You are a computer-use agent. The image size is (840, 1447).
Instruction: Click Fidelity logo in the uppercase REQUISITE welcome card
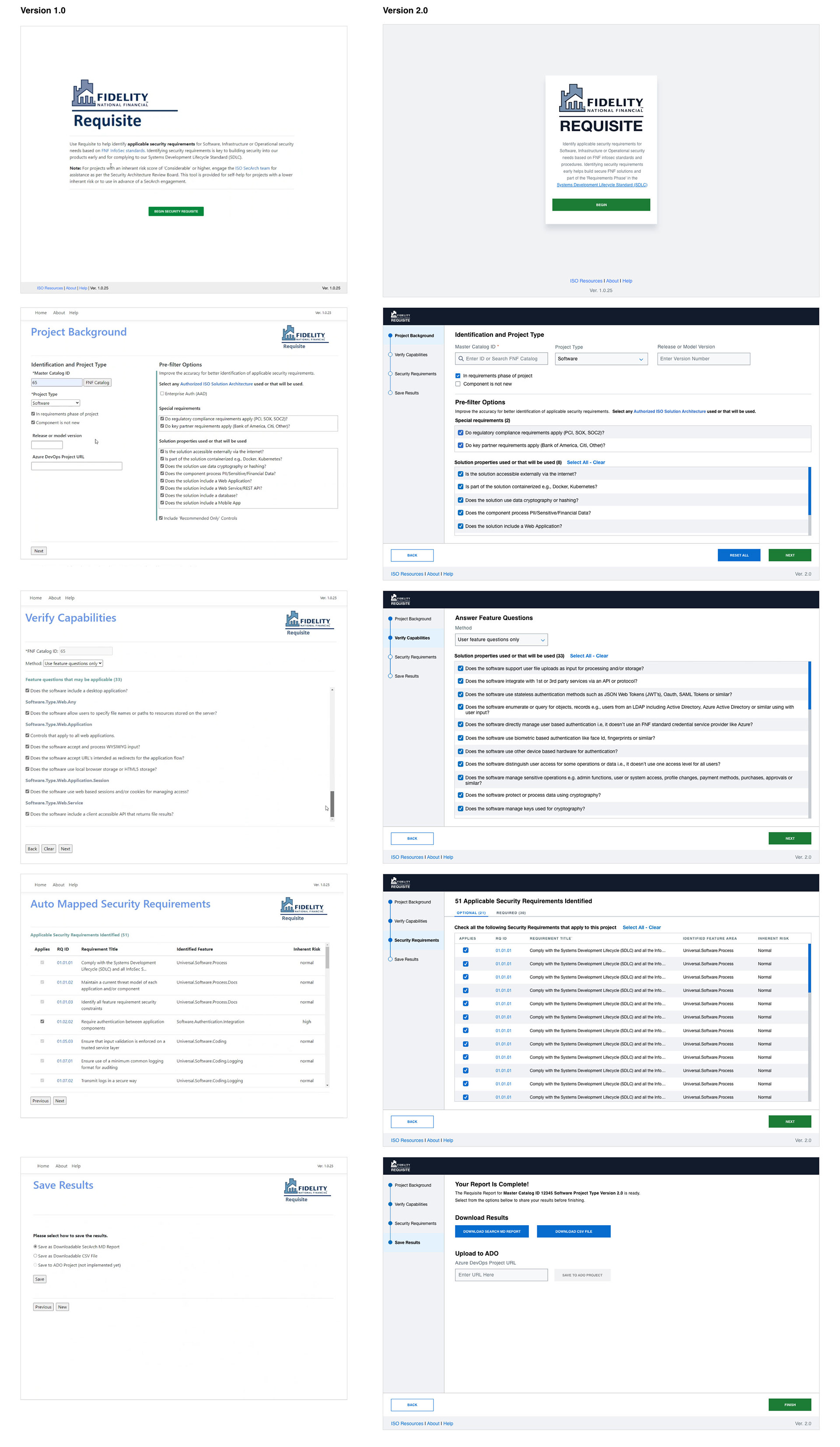[x=601, y=98]
